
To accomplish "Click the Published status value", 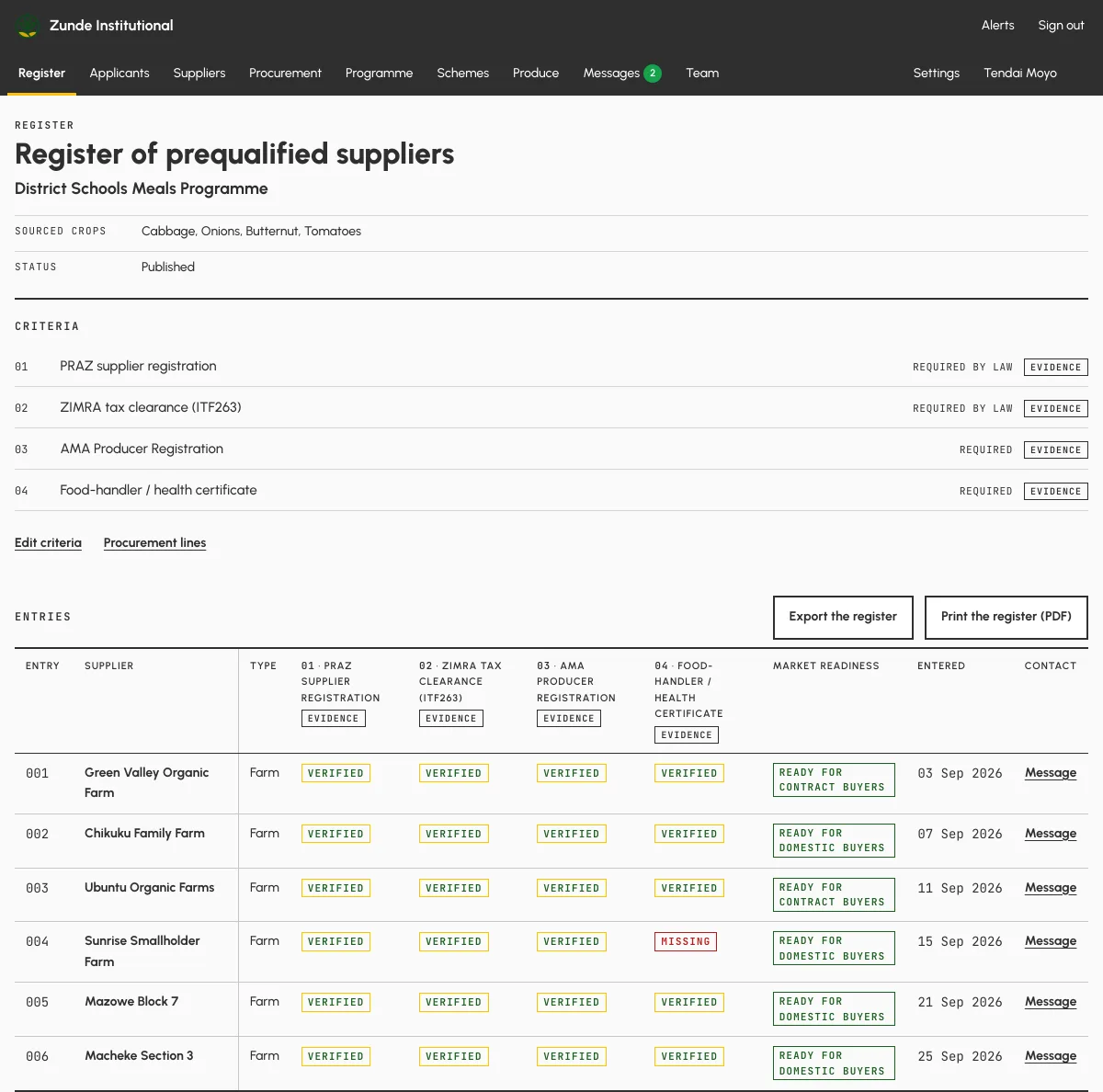I will click(168, 267).
